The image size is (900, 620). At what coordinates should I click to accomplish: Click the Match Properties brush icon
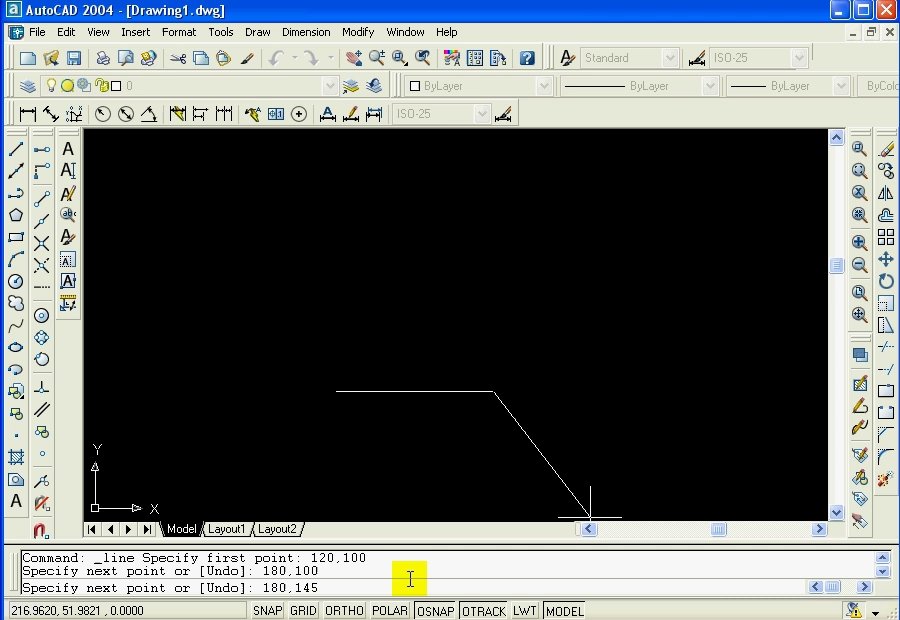point(247,58)
